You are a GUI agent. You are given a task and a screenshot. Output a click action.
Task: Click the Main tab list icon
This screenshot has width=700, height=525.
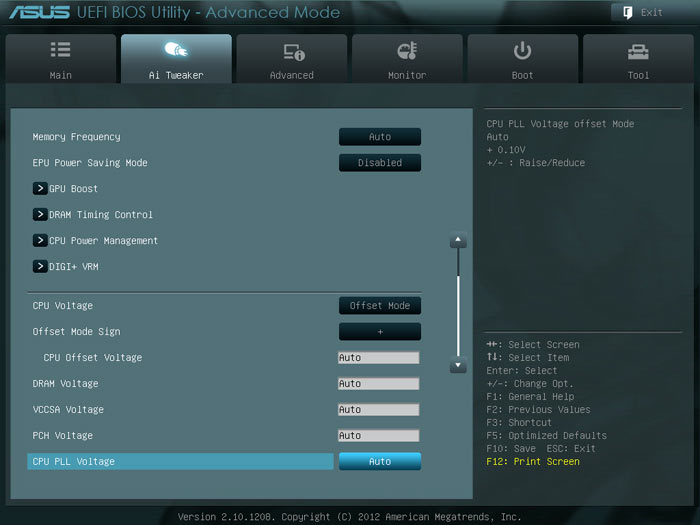pyautogui.click(x=60, y=50)
